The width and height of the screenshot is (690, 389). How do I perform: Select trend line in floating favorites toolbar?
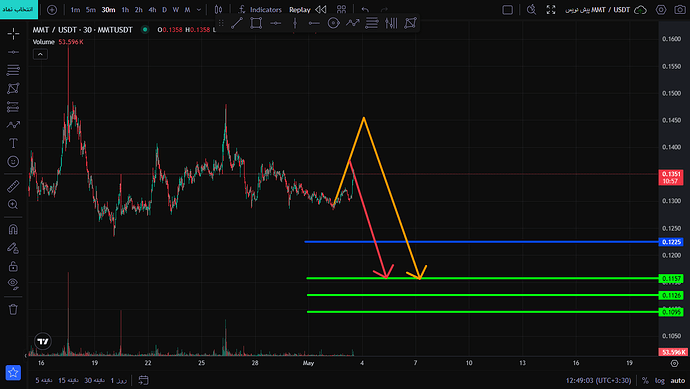(x=237, y=23)
